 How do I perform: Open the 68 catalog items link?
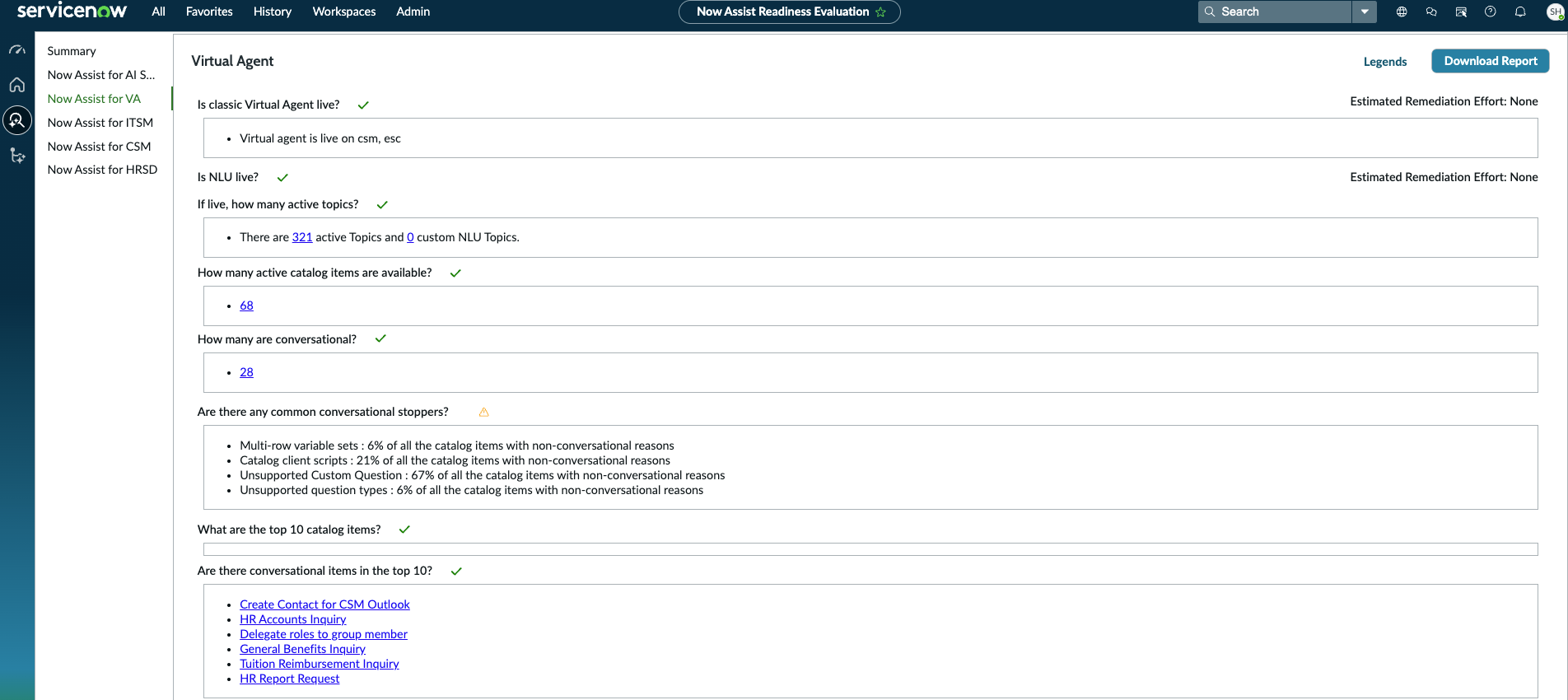click(x=246, y=306)
